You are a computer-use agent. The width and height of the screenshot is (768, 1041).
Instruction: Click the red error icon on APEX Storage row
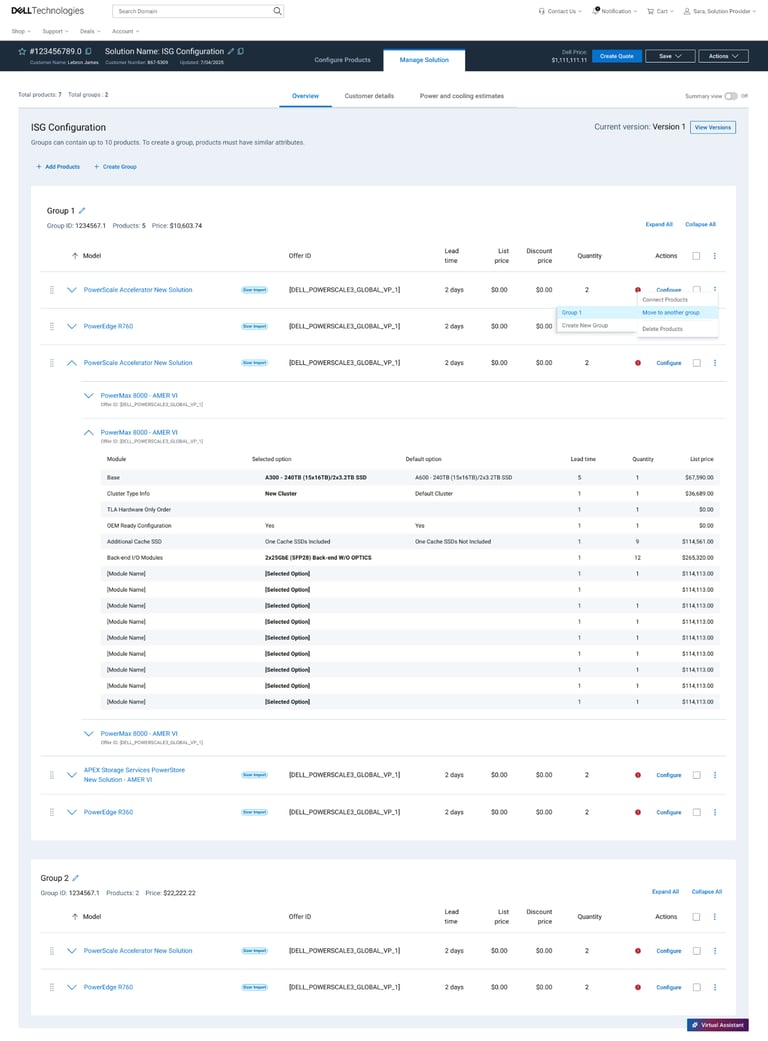pyautogui.click(x=638, y=775)
